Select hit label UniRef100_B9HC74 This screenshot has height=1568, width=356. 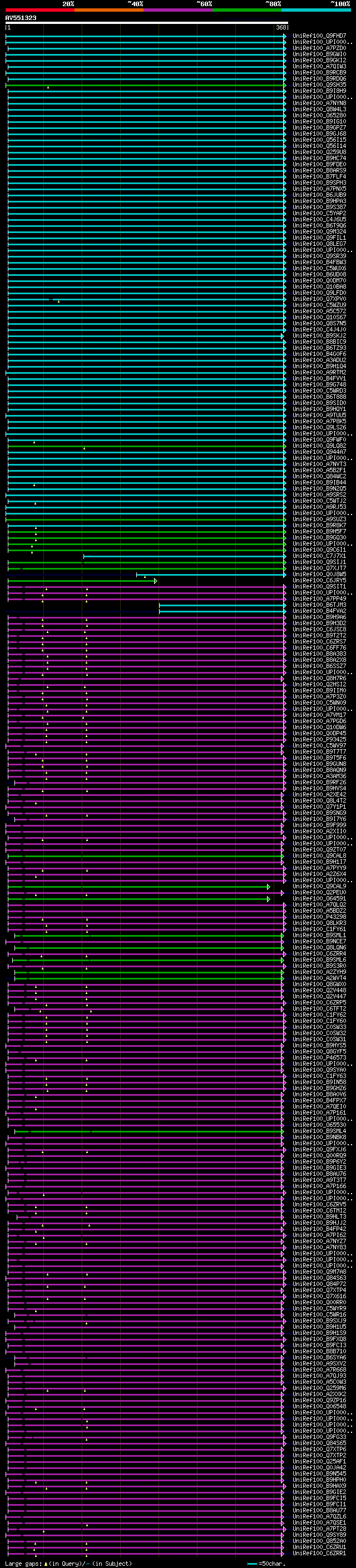[x=319, y=159]
